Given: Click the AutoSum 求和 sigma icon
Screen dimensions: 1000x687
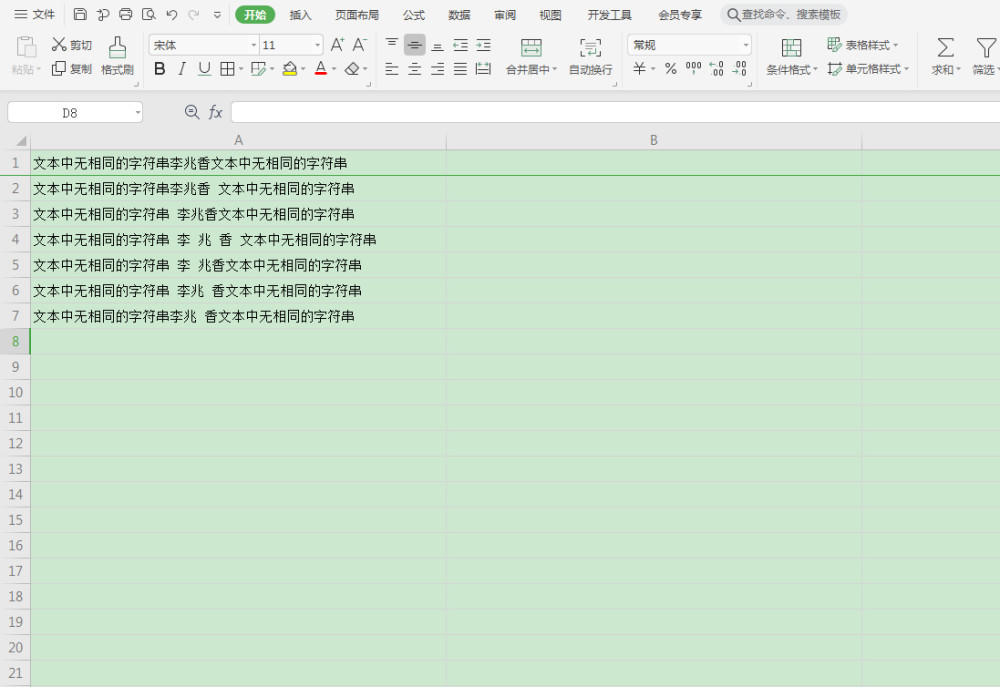Looking at the screenshot, I should (945, 48).
